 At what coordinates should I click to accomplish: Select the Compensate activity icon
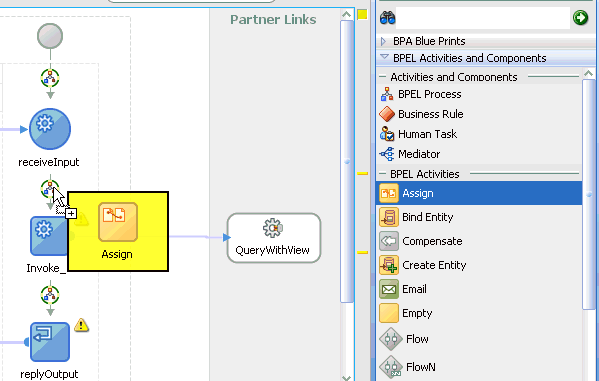(x=389, y=241)
